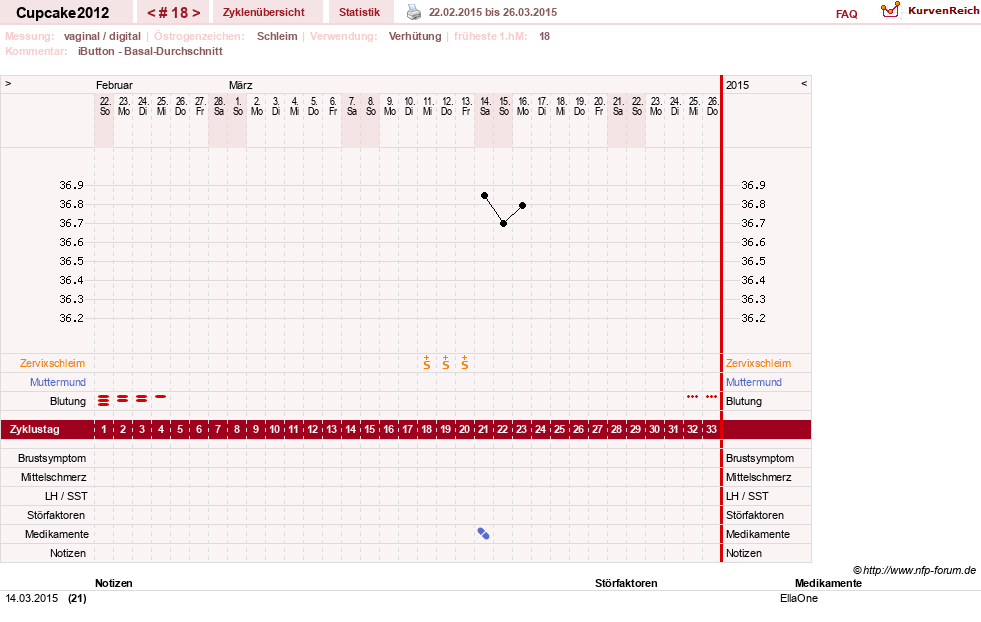
Task: Click the Verhütung usage value
Action: pyautogui.click(x=415, y=36)
